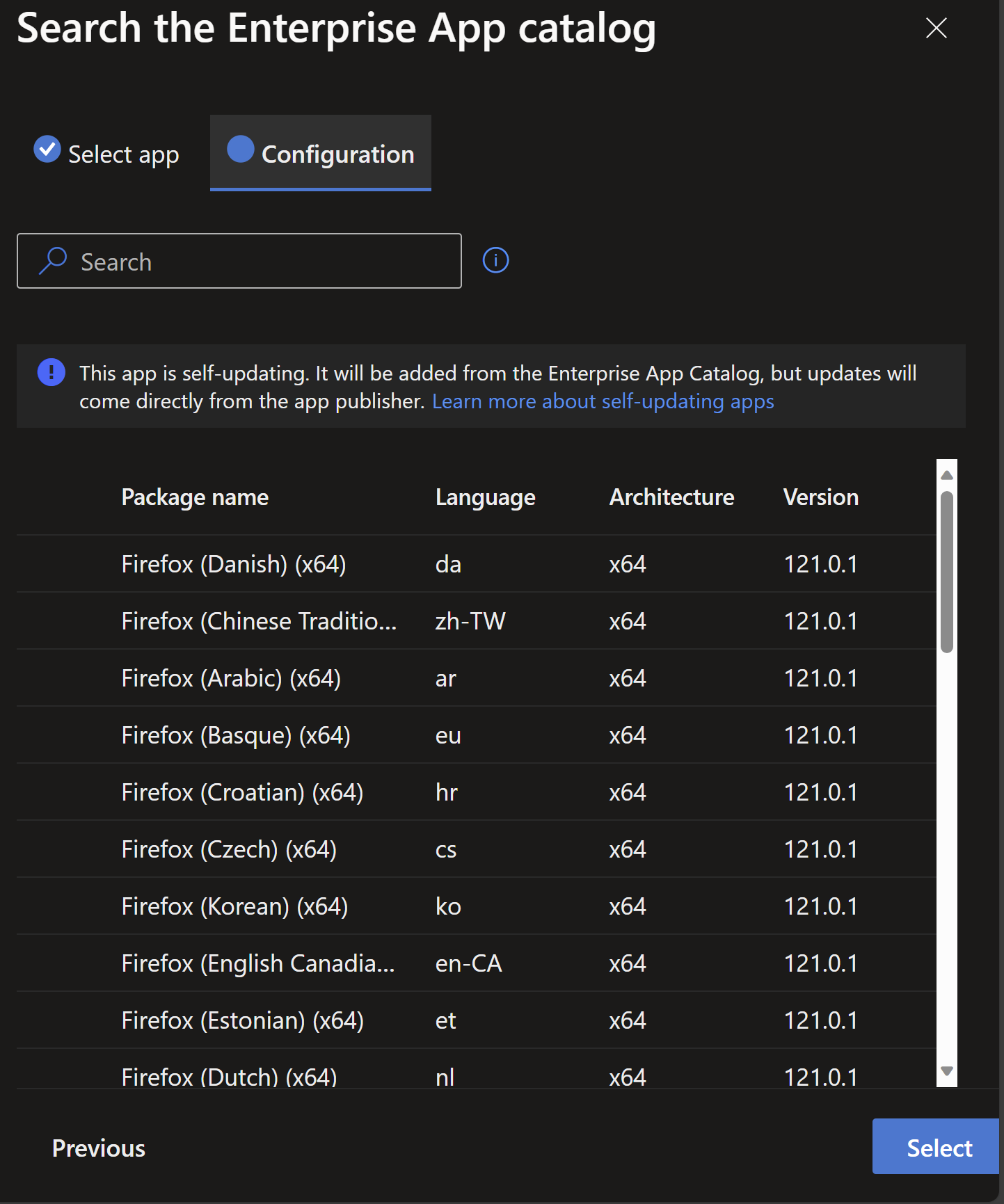Click the scrollbar up arrow

pos(946,475)
